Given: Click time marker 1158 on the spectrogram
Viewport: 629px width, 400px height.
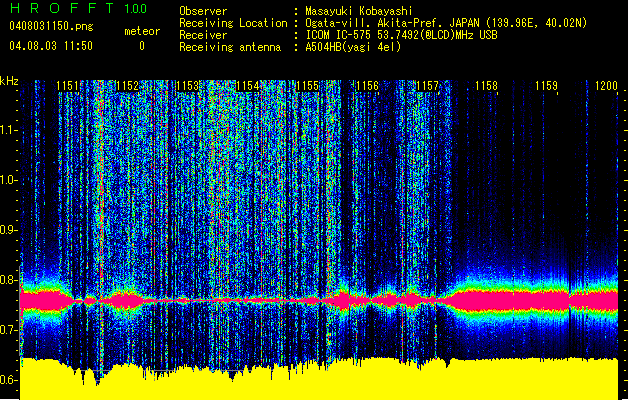Looking at the screenshot, I should 487,86.
